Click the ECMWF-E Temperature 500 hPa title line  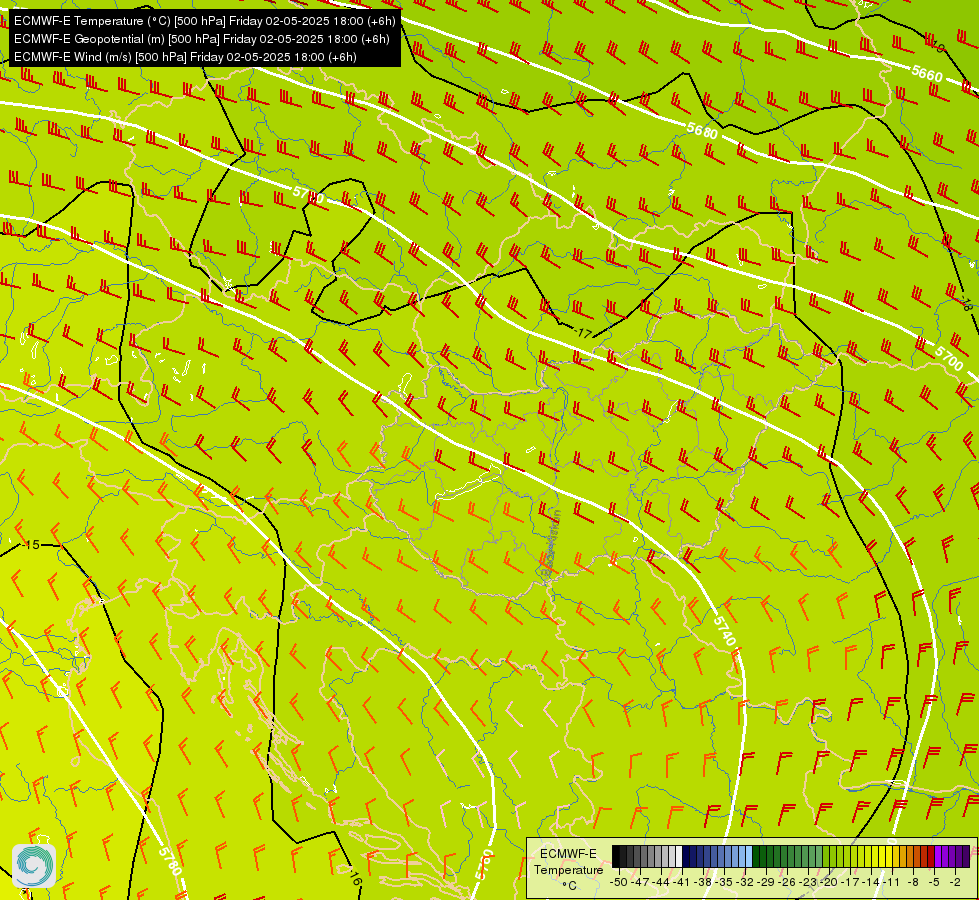[205, 21]
